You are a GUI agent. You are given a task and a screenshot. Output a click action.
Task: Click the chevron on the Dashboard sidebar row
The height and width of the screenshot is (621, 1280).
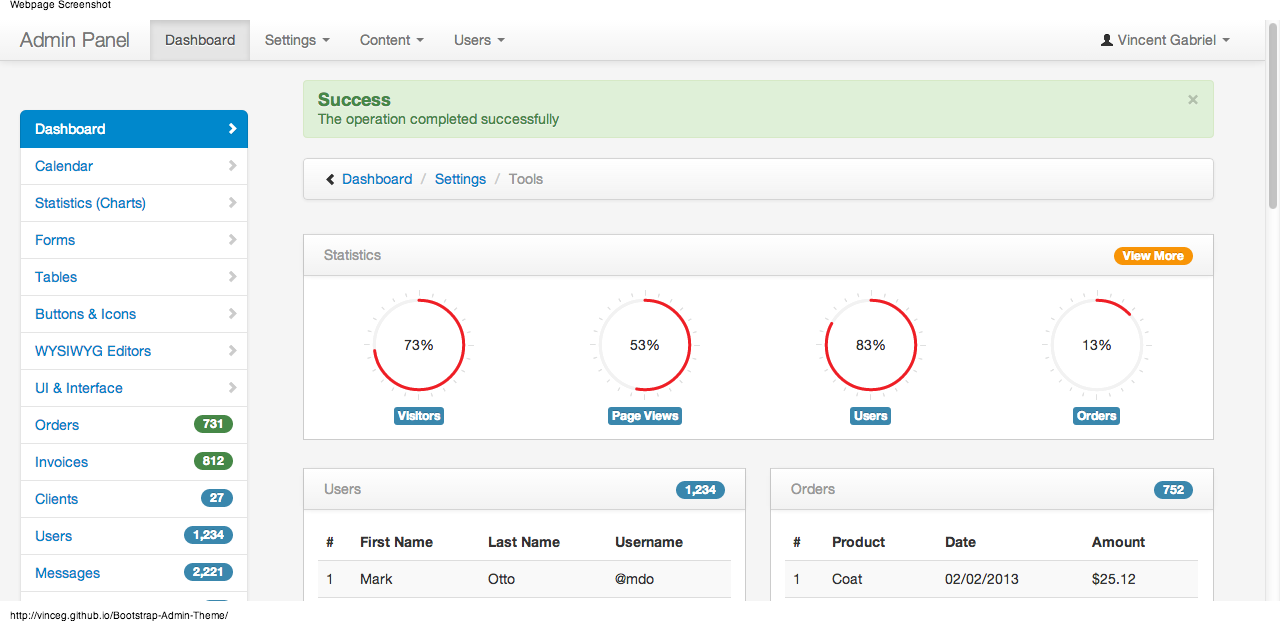(x=232, y=129)
